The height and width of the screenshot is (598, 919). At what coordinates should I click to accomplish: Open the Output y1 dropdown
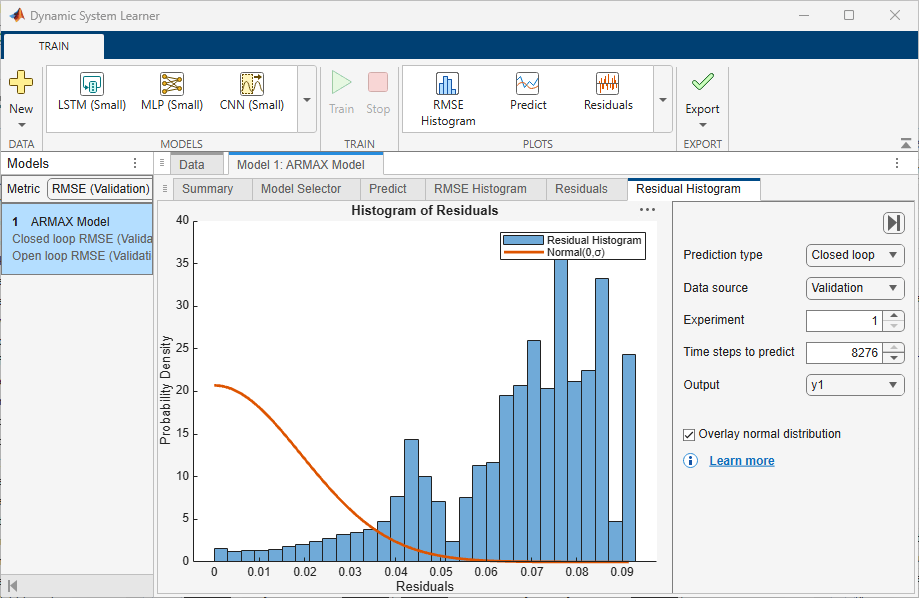(855, 385)
